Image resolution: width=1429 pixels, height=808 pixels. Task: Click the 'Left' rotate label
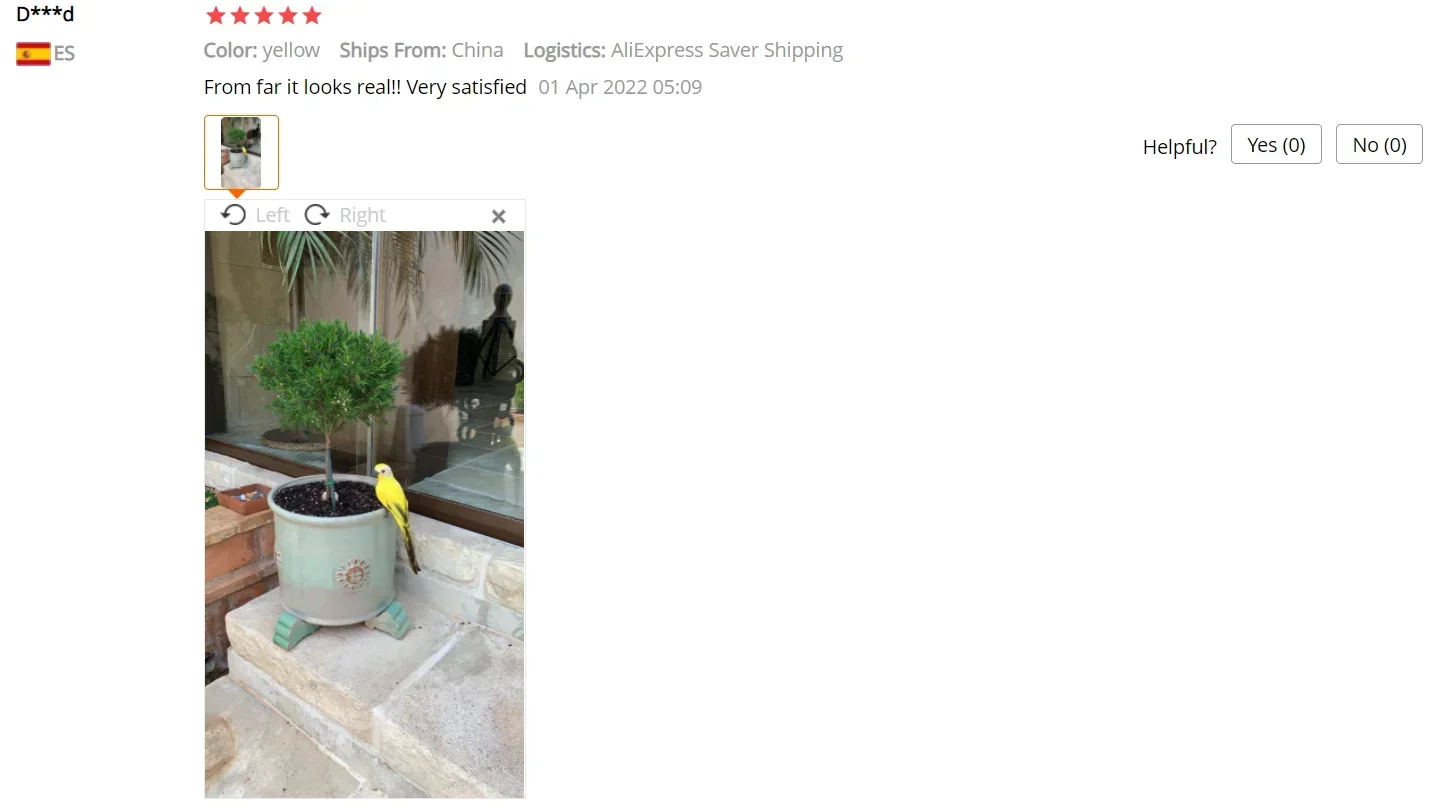(272, 215)
